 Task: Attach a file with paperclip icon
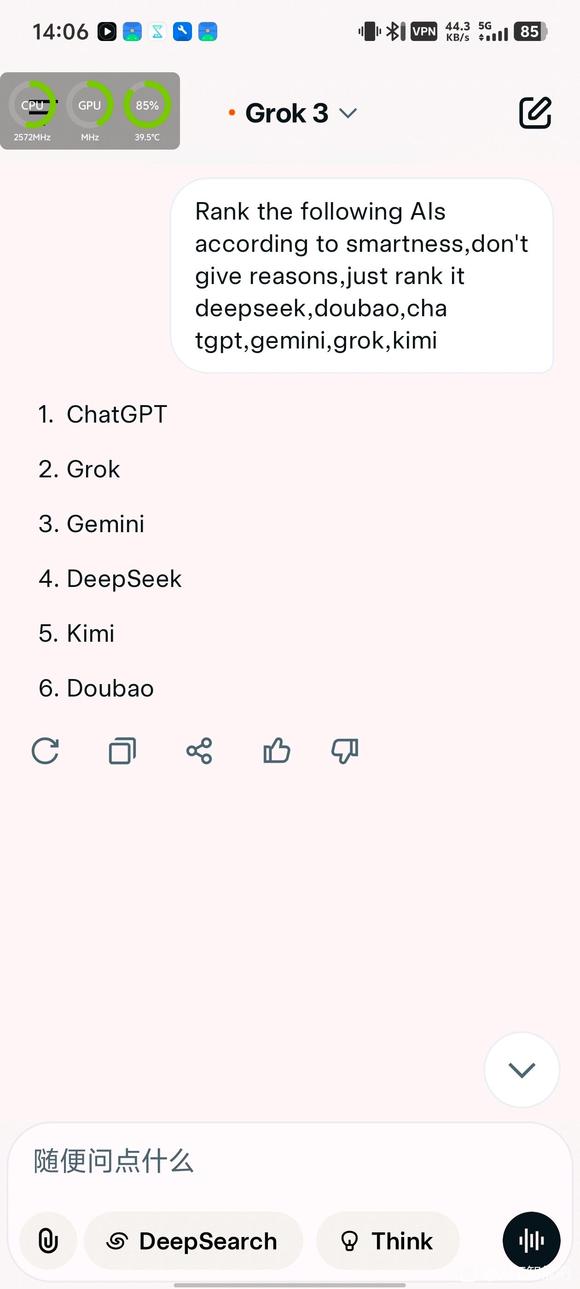click(x=47, y=1241)
